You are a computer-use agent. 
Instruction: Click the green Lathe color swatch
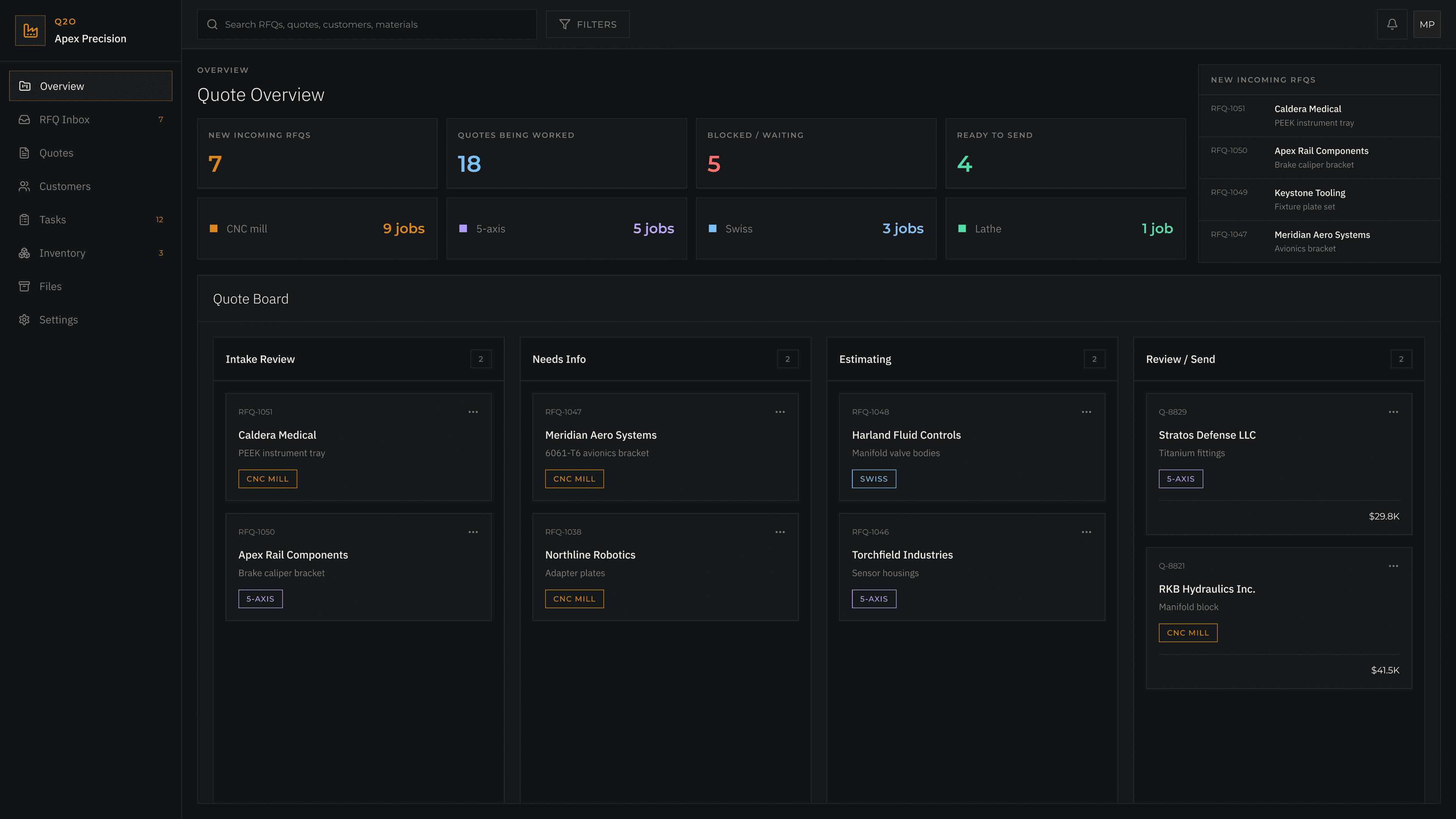[962, 228]
